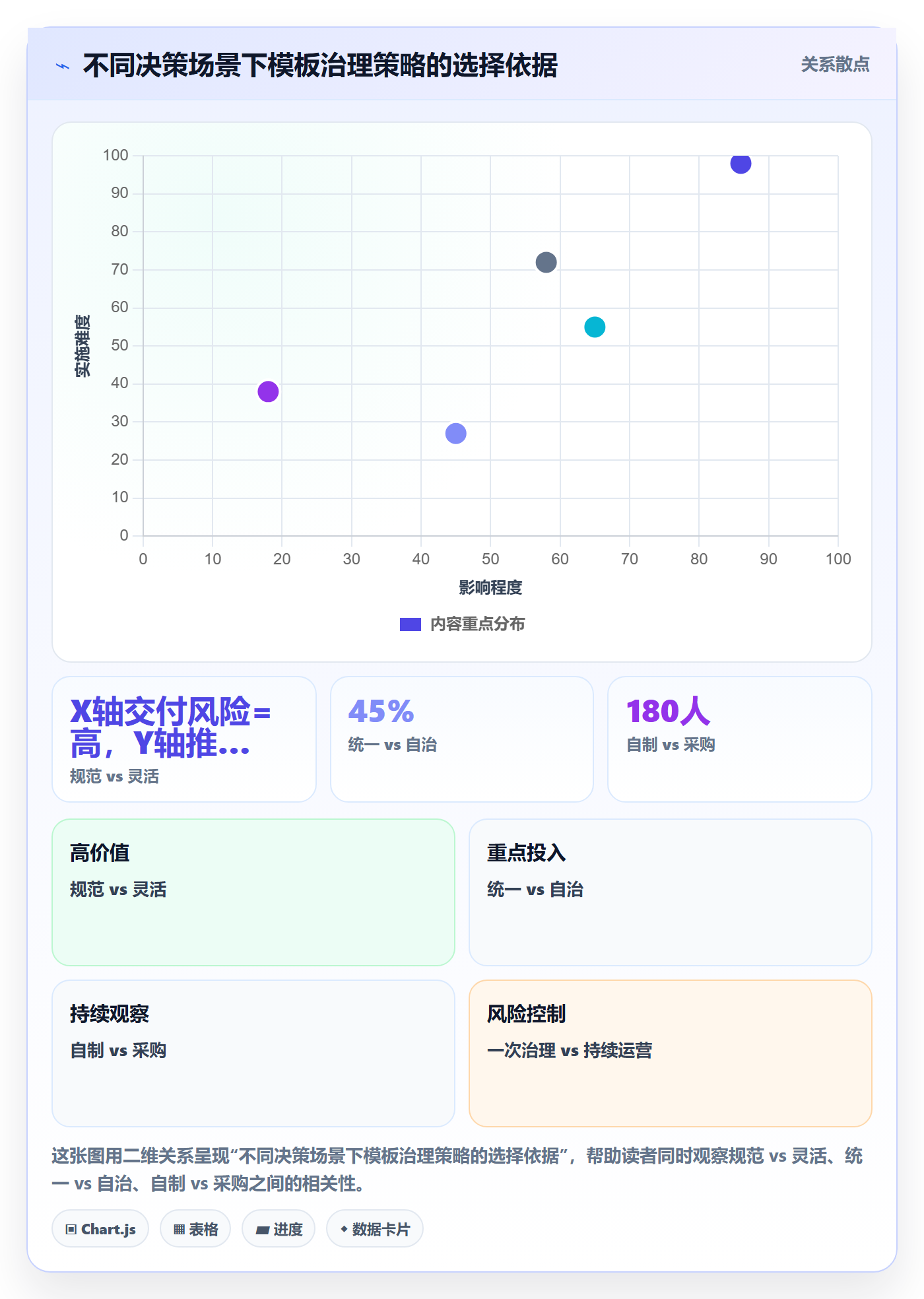This screenshot has height=1299, width=924.
Task: Open the 数据卡片 tag
Action: pos(375,1229)
